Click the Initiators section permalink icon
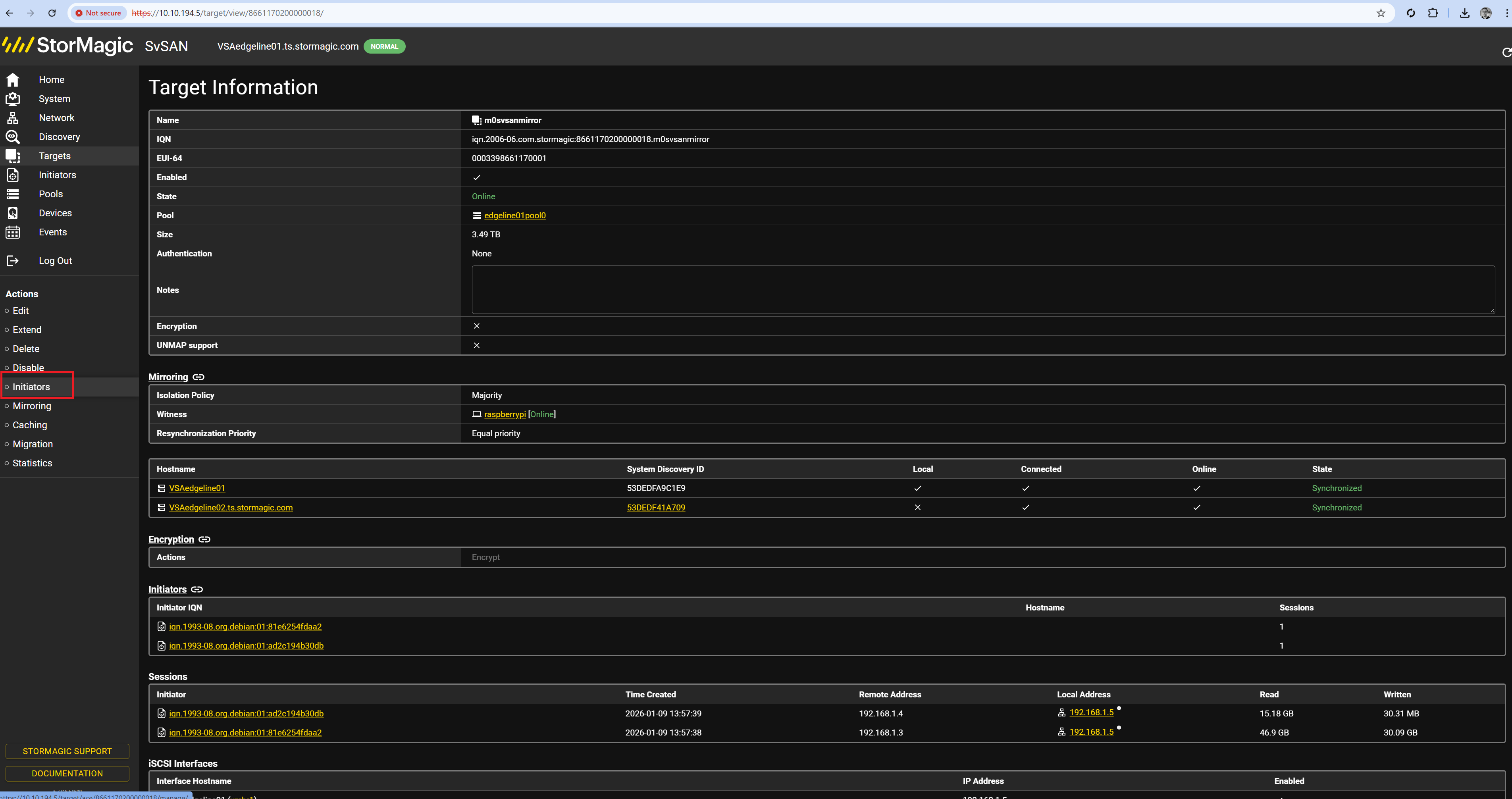 click(x=196, y=589)
